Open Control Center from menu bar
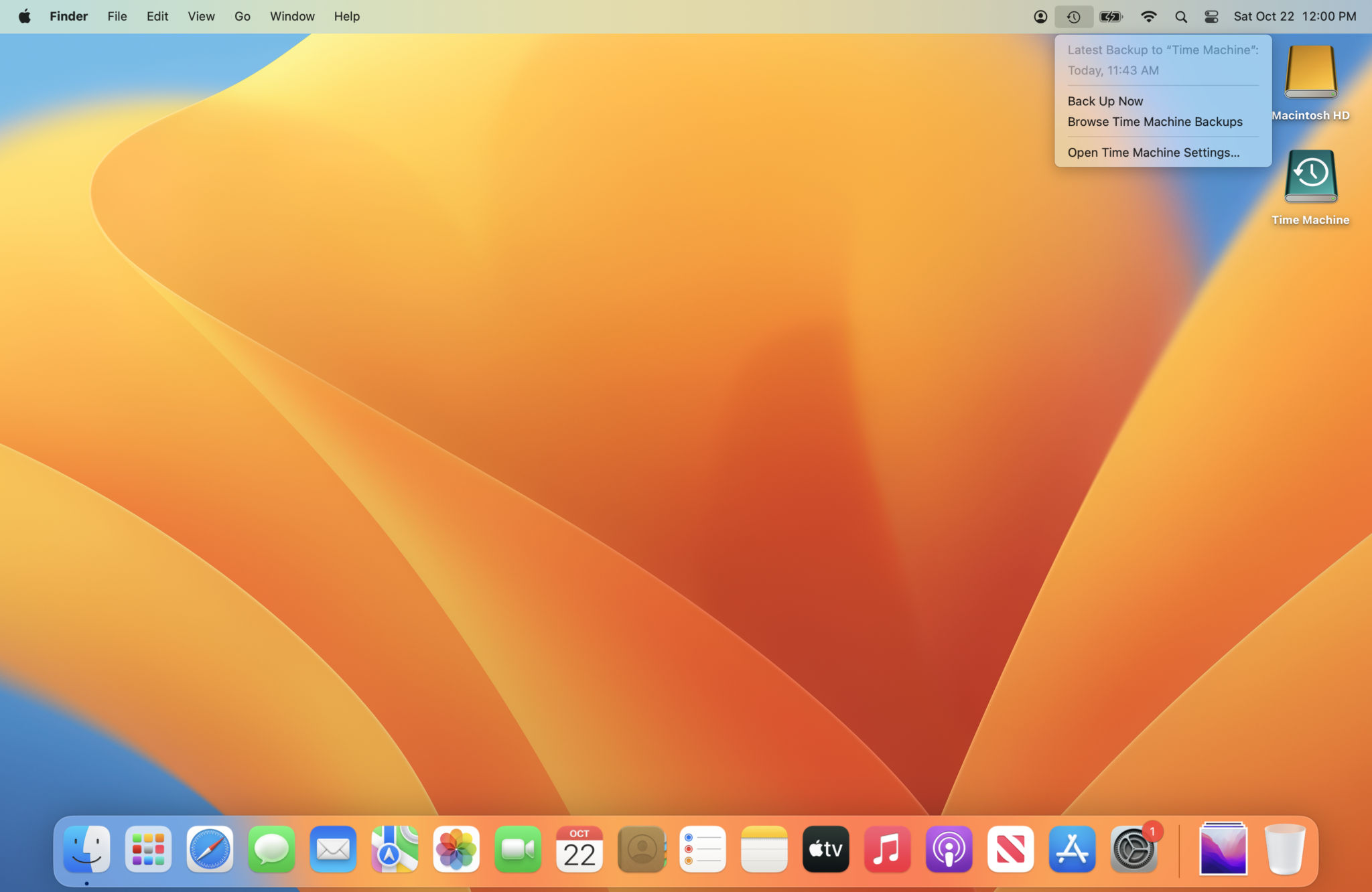 click(1211, 17)
